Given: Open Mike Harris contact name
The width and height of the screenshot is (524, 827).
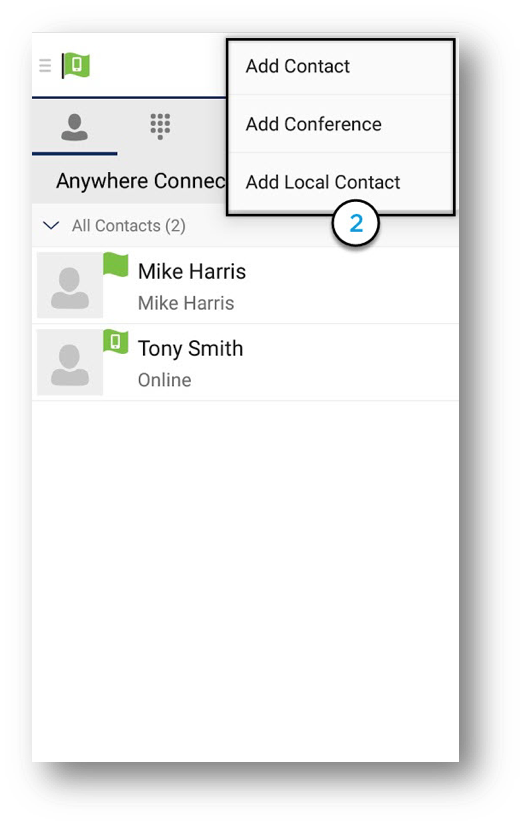Looking at the screenshot, I should point(192,272).
